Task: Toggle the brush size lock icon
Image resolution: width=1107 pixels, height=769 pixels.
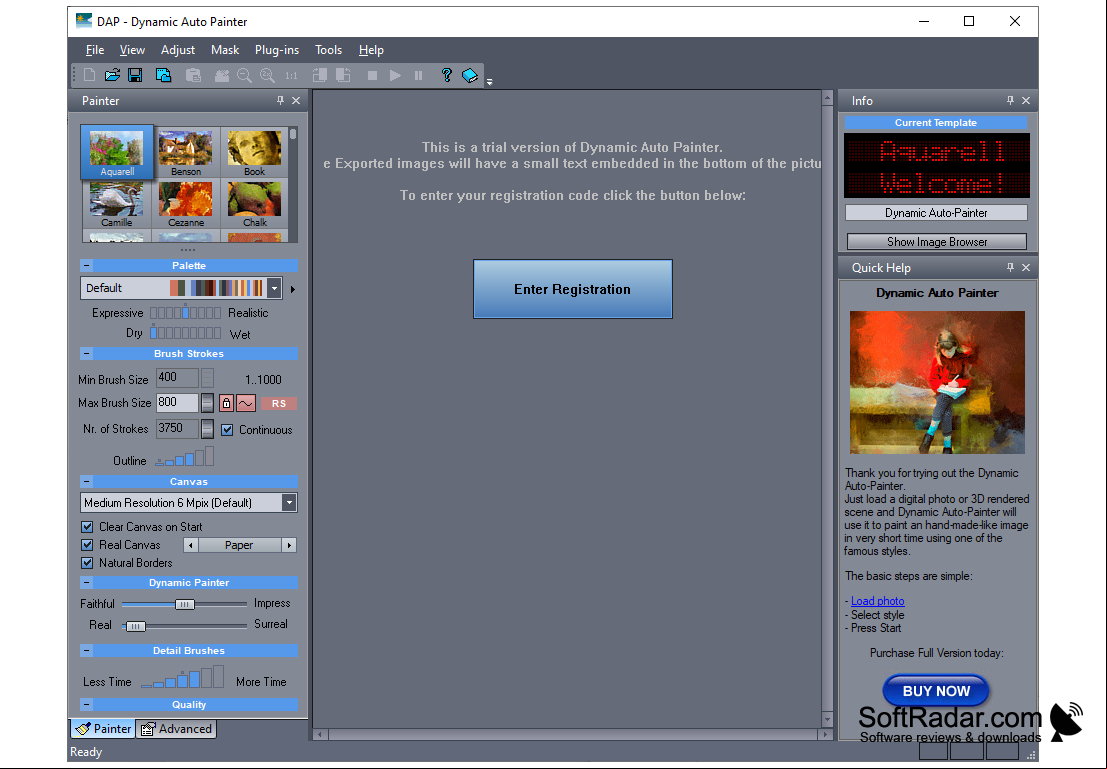Action: pos(226,403)
